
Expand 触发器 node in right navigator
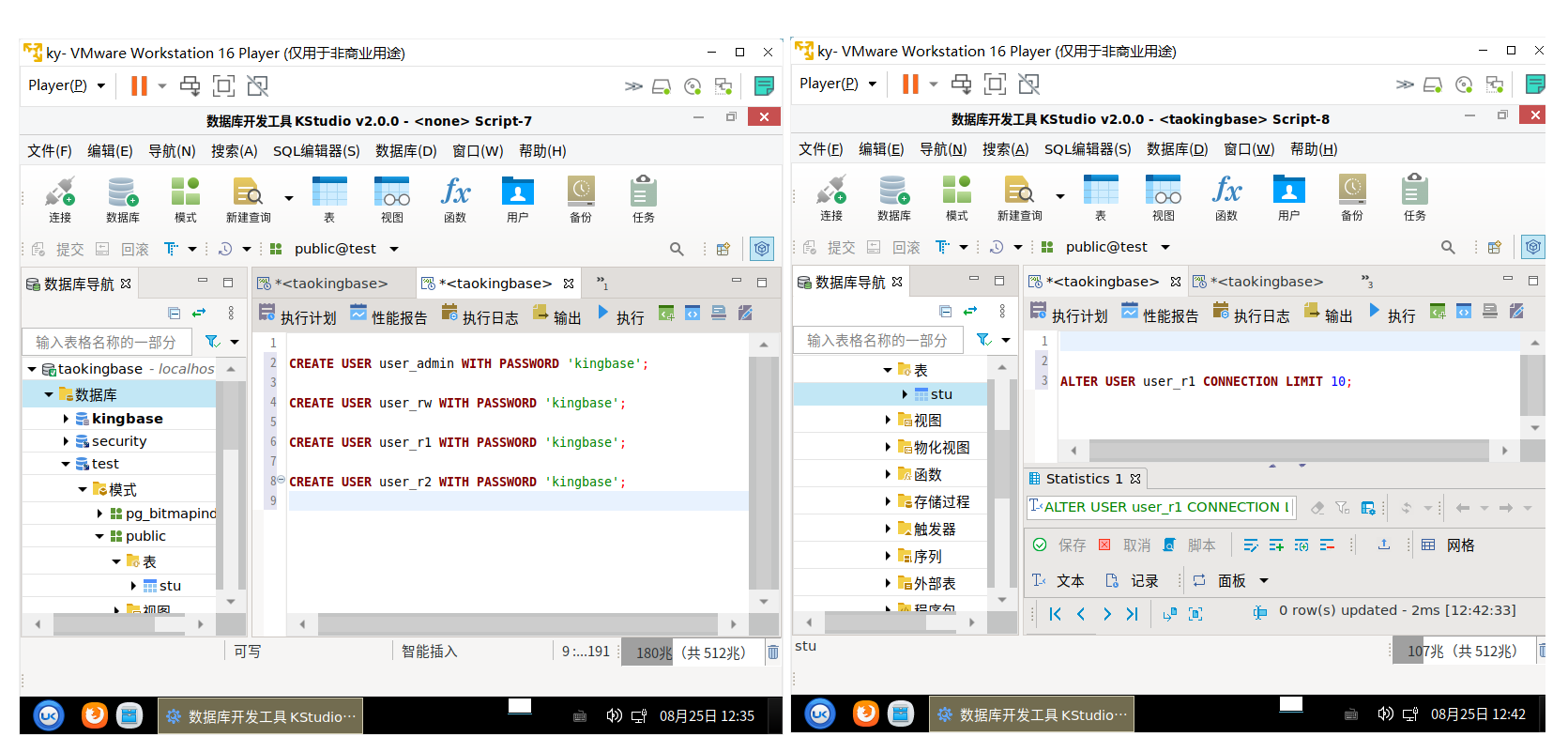pyautogui.click(x=888, y=529)
